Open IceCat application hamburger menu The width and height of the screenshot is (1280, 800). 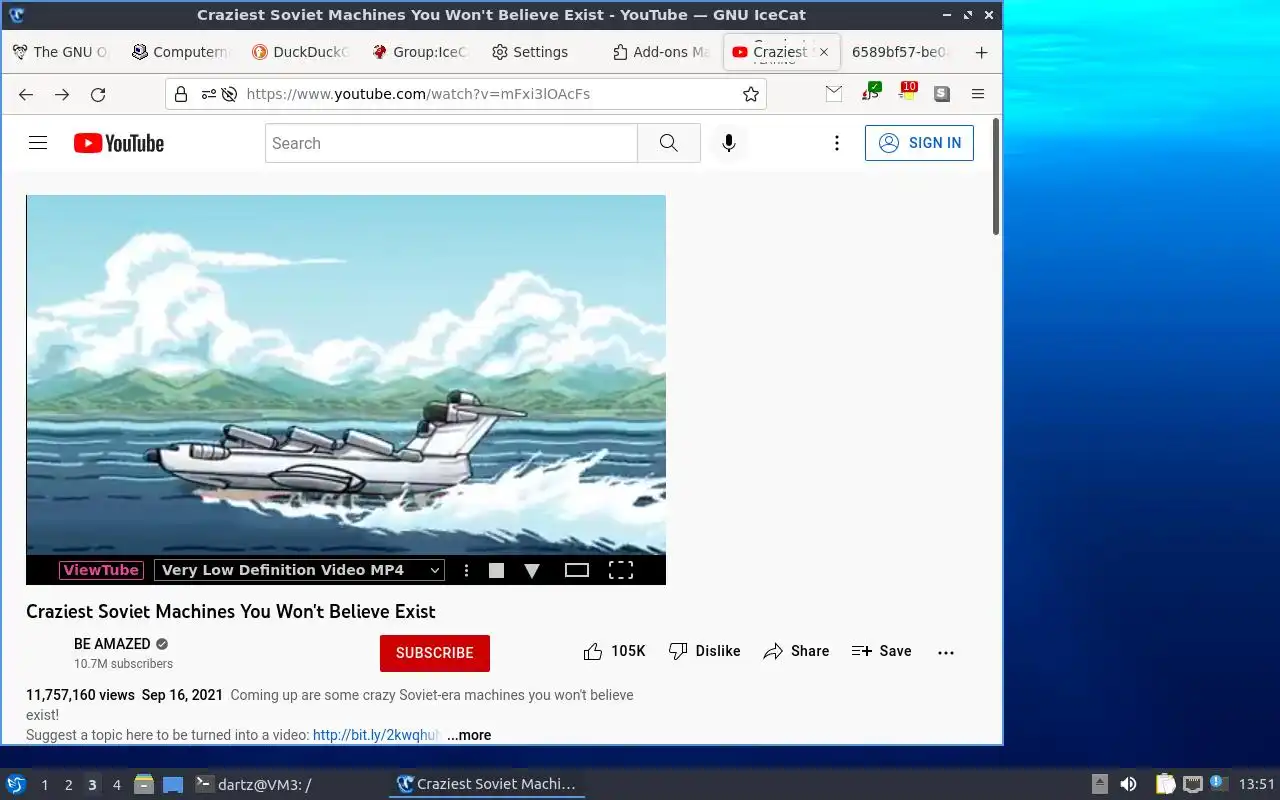(978, 94)
